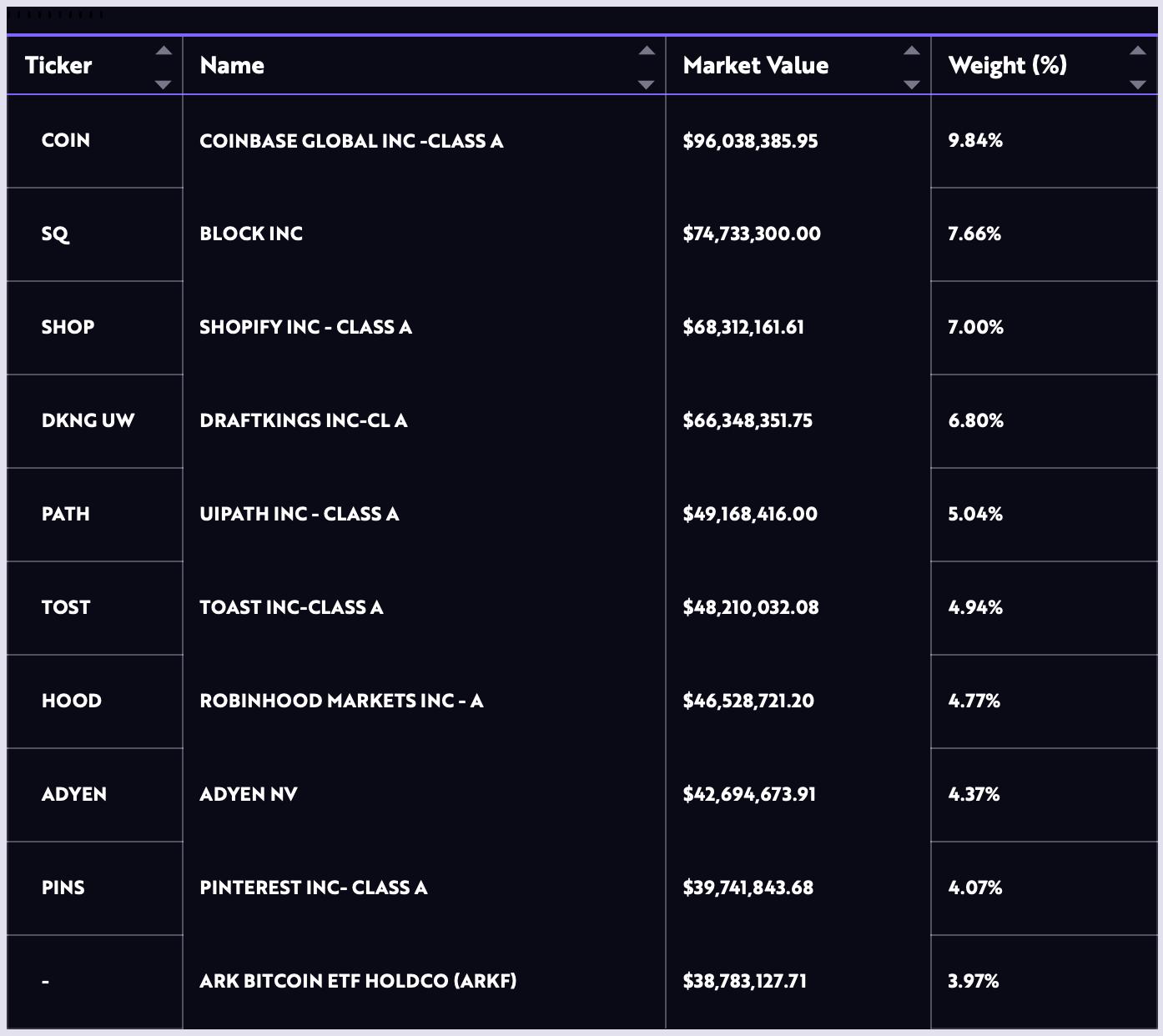Image resolution: width=1163 pixels, height=1036 pixels.
Task: Click the 5.04% weight value
Action: pyautogui.click(x=975, y=514)
